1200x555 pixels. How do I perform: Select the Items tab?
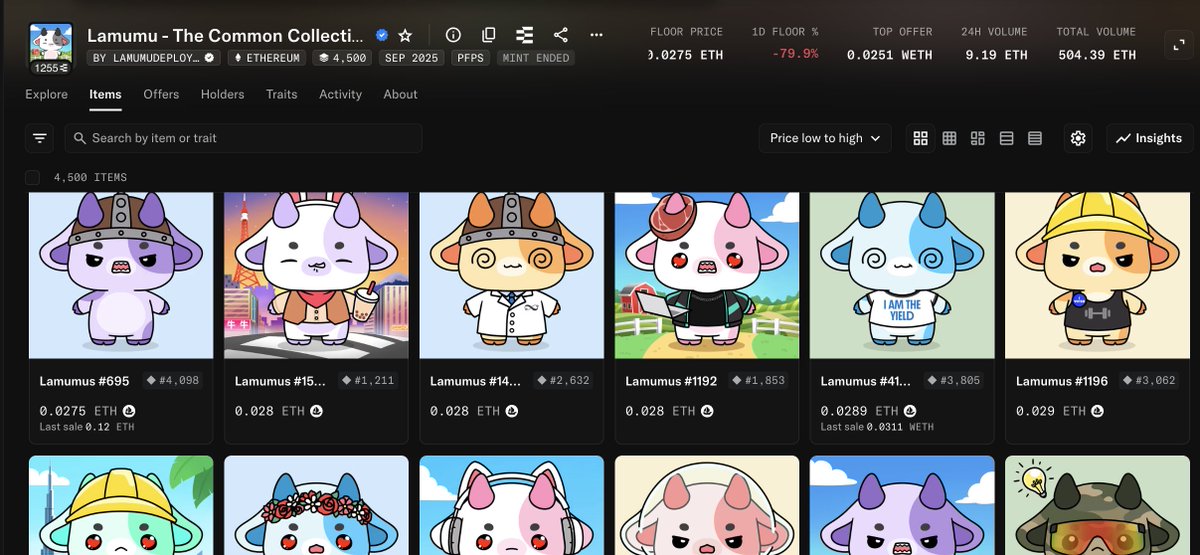coord(105,94)
